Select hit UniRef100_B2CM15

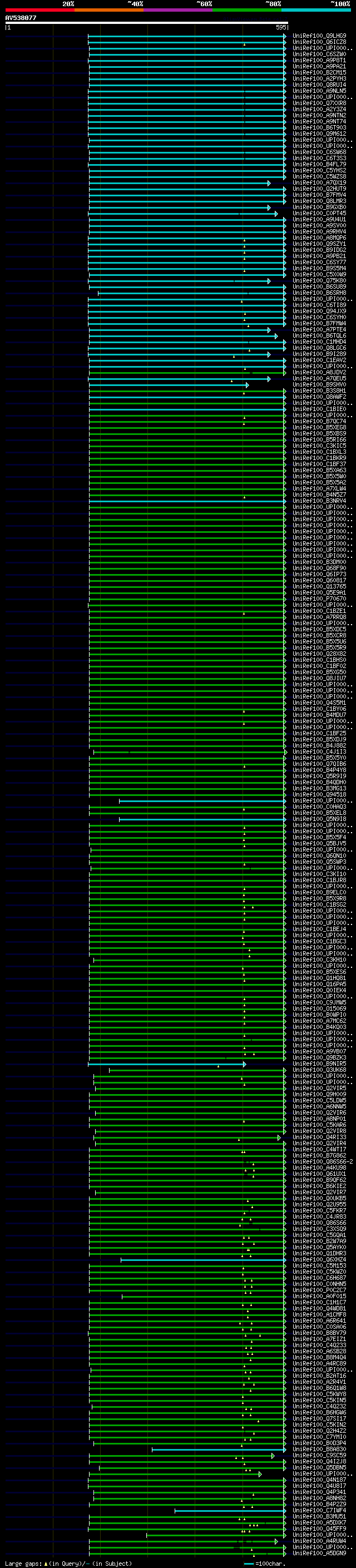[x=319, y=72]
